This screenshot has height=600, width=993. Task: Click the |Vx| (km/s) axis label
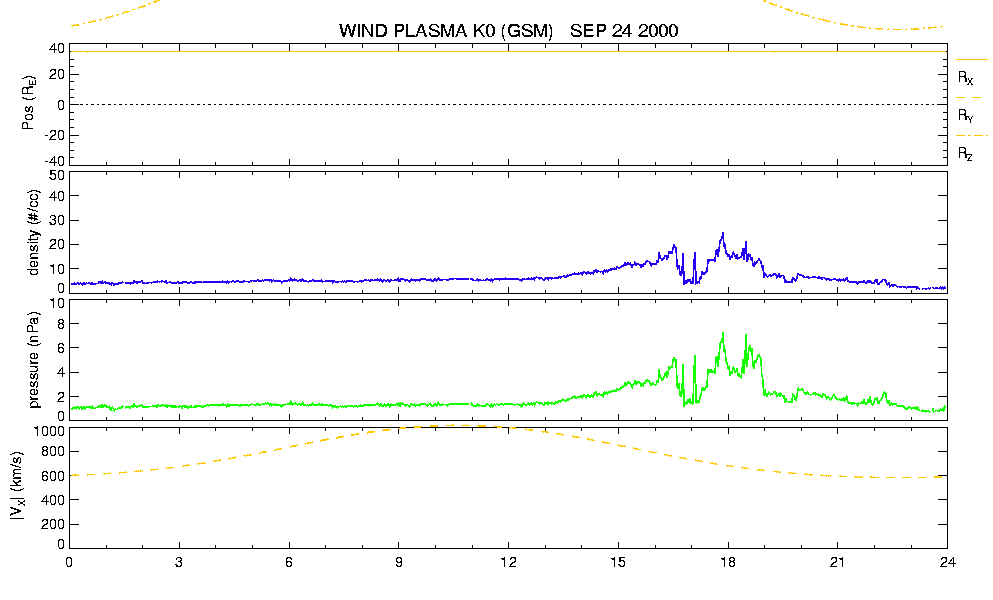18,486
